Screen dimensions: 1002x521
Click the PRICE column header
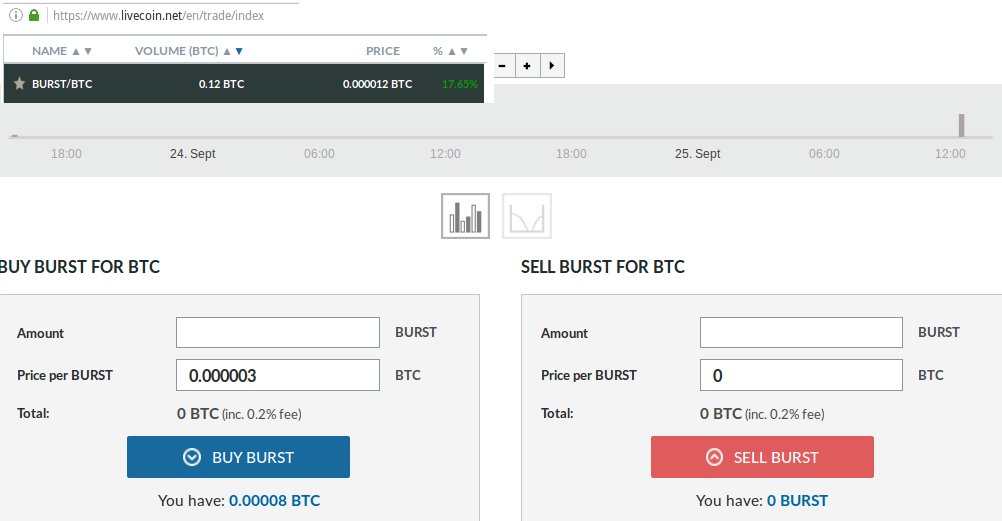383,51
